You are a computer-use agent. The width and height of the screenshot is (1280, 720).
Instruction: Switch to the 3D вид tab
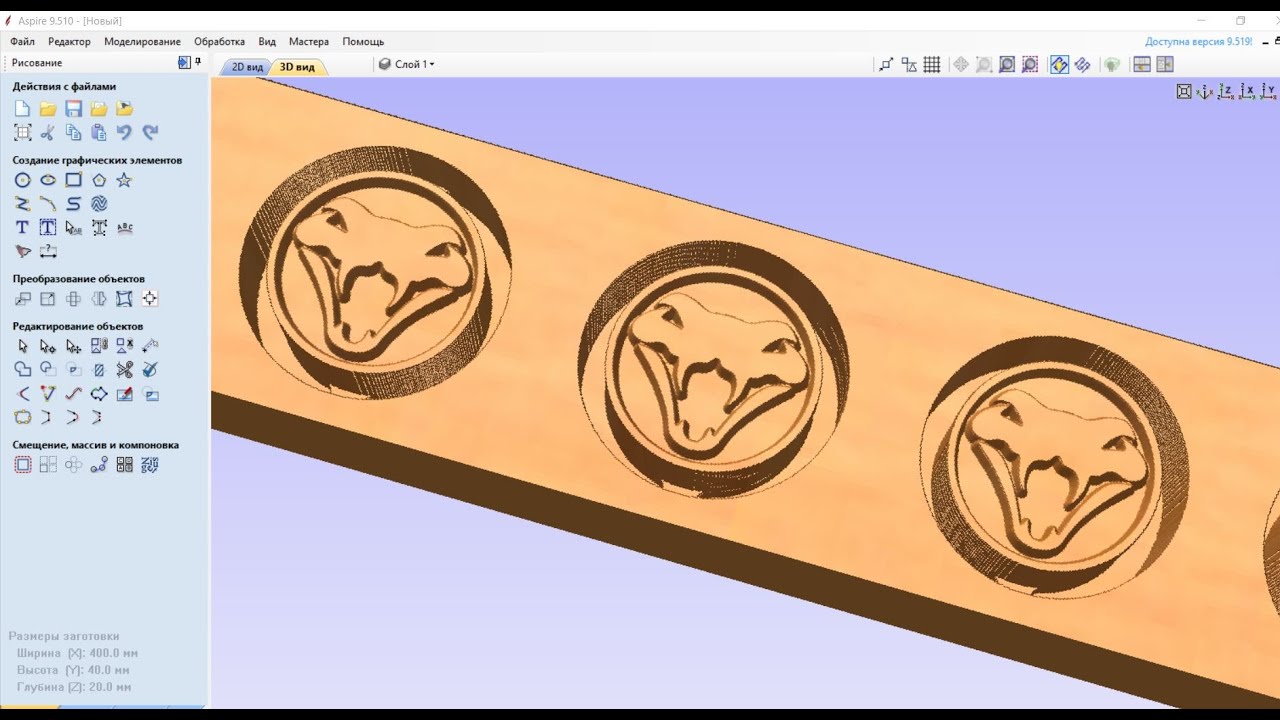pos(297,67)
